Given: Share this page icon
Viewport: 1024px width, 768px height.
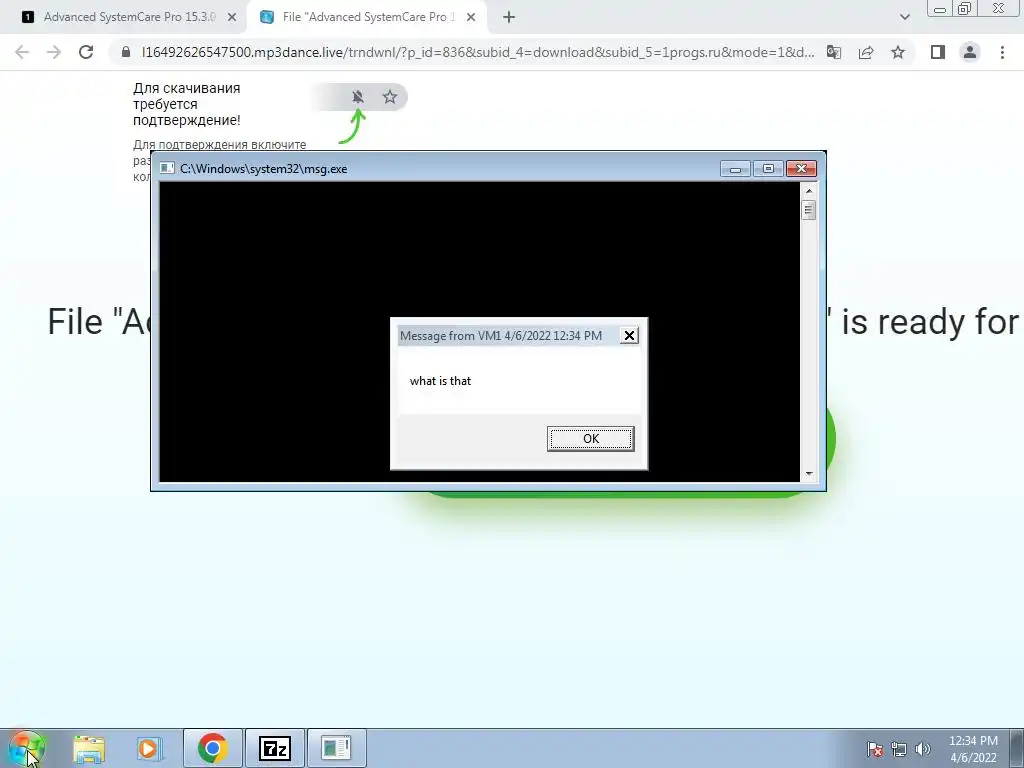Looking at the screenshot, I should pyautogui.click(x=866, y=52).
